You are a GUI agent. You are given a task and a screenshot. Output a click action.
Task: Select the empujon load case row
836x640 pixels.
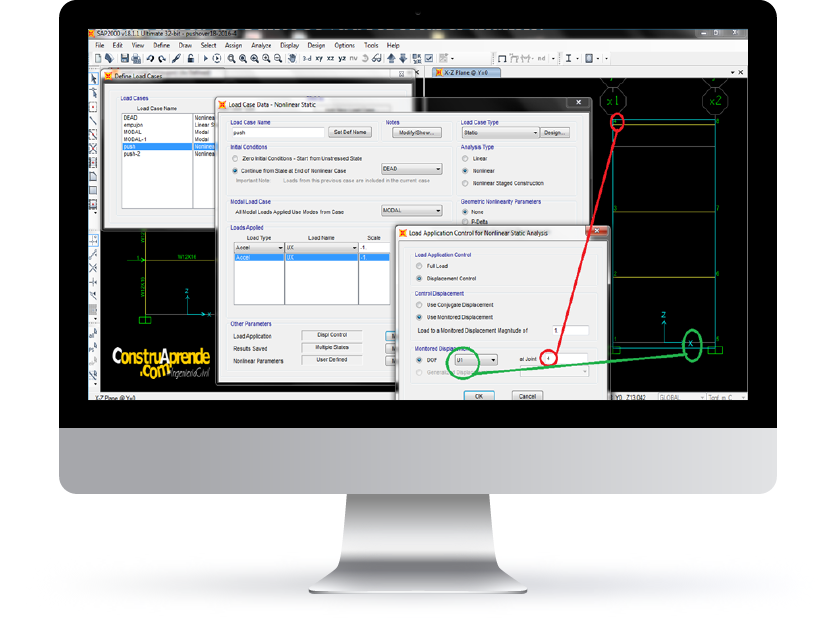(x=157, y=125)
